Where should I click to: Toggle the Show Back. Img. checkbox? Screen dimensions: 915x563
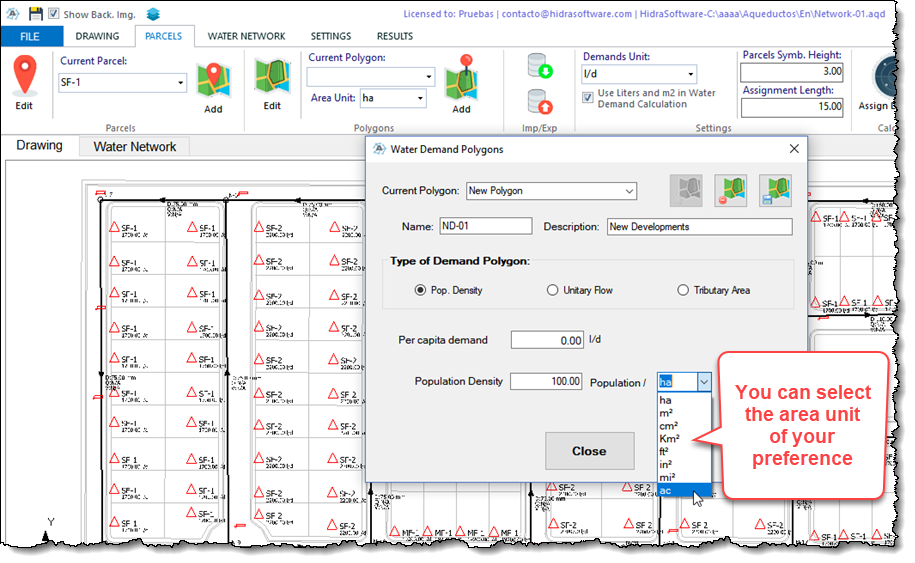click(x=54, y=14)
